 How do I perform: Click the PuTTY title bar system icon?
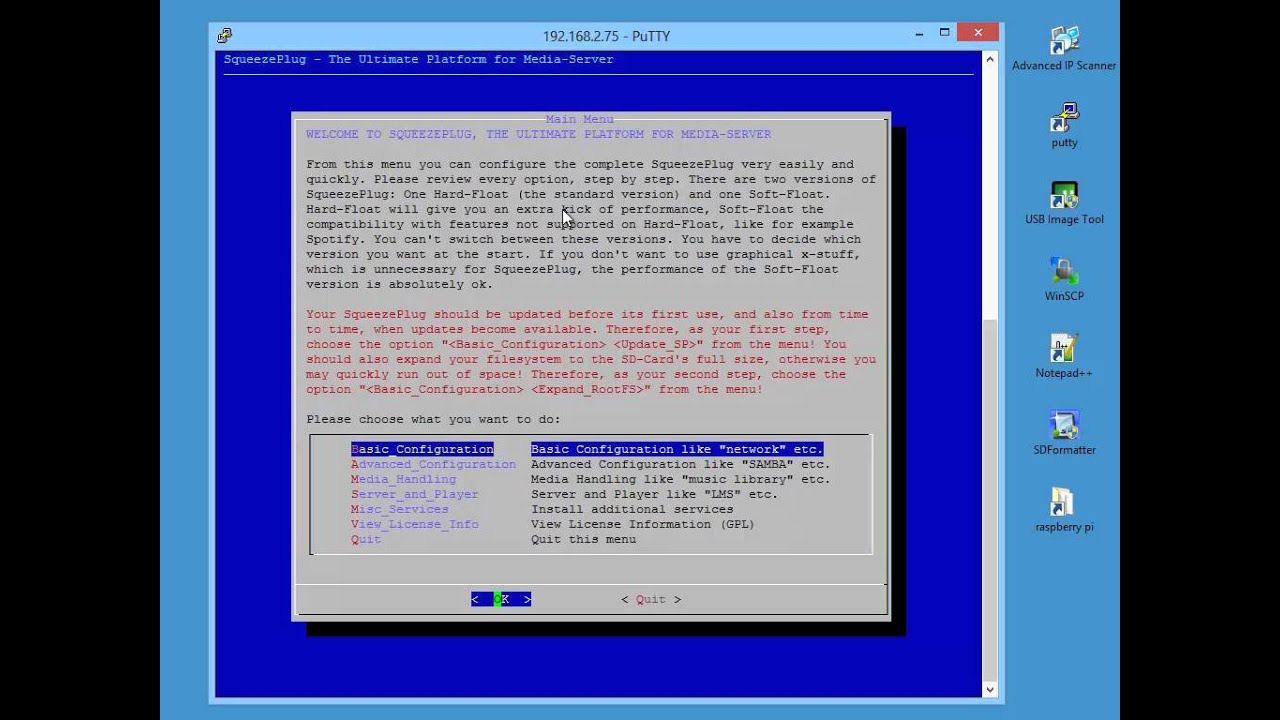(225, 35)
